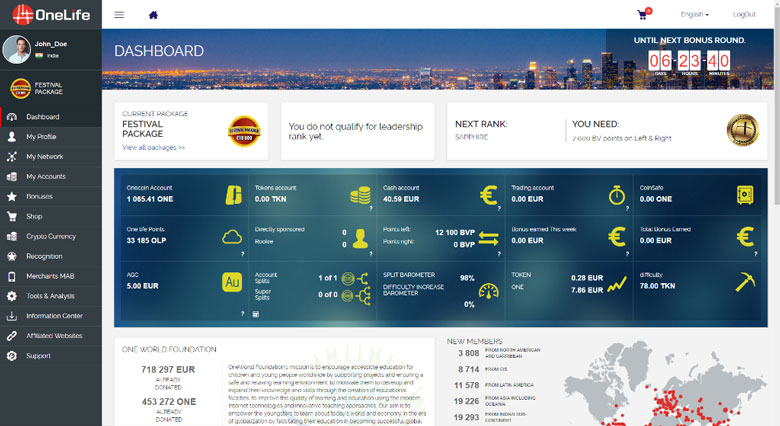The height and width of the screenshot is (426, 780).
Task: Open Crypto Currency in sidebar
Action: (51, 236)
